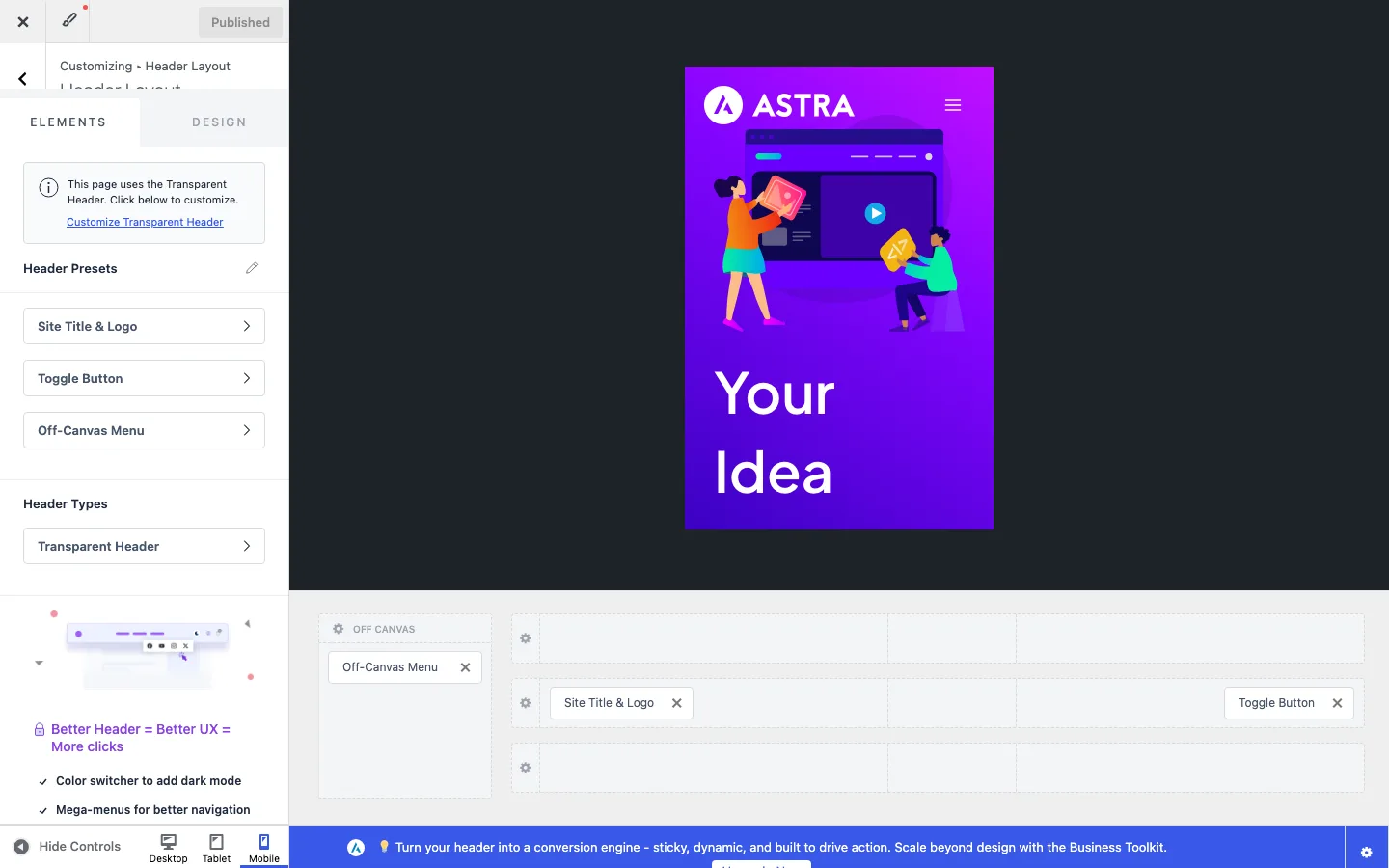Click the Header Types section label
This screenshot has width=1389, height=868.
coord(66,503)
